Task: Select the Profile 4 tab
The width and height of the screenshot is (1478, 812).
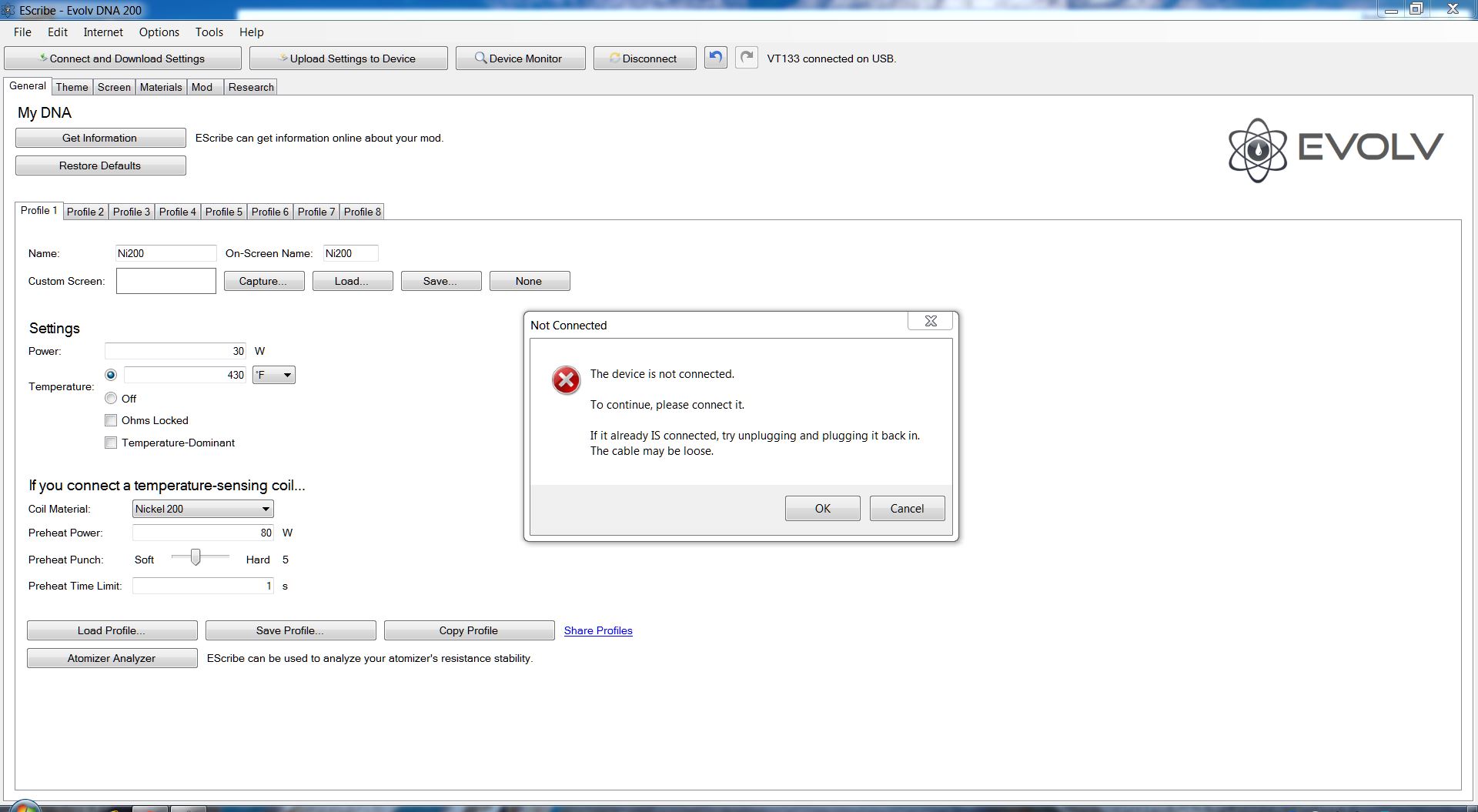Action: pyautogui.click(x=177, y=212)
